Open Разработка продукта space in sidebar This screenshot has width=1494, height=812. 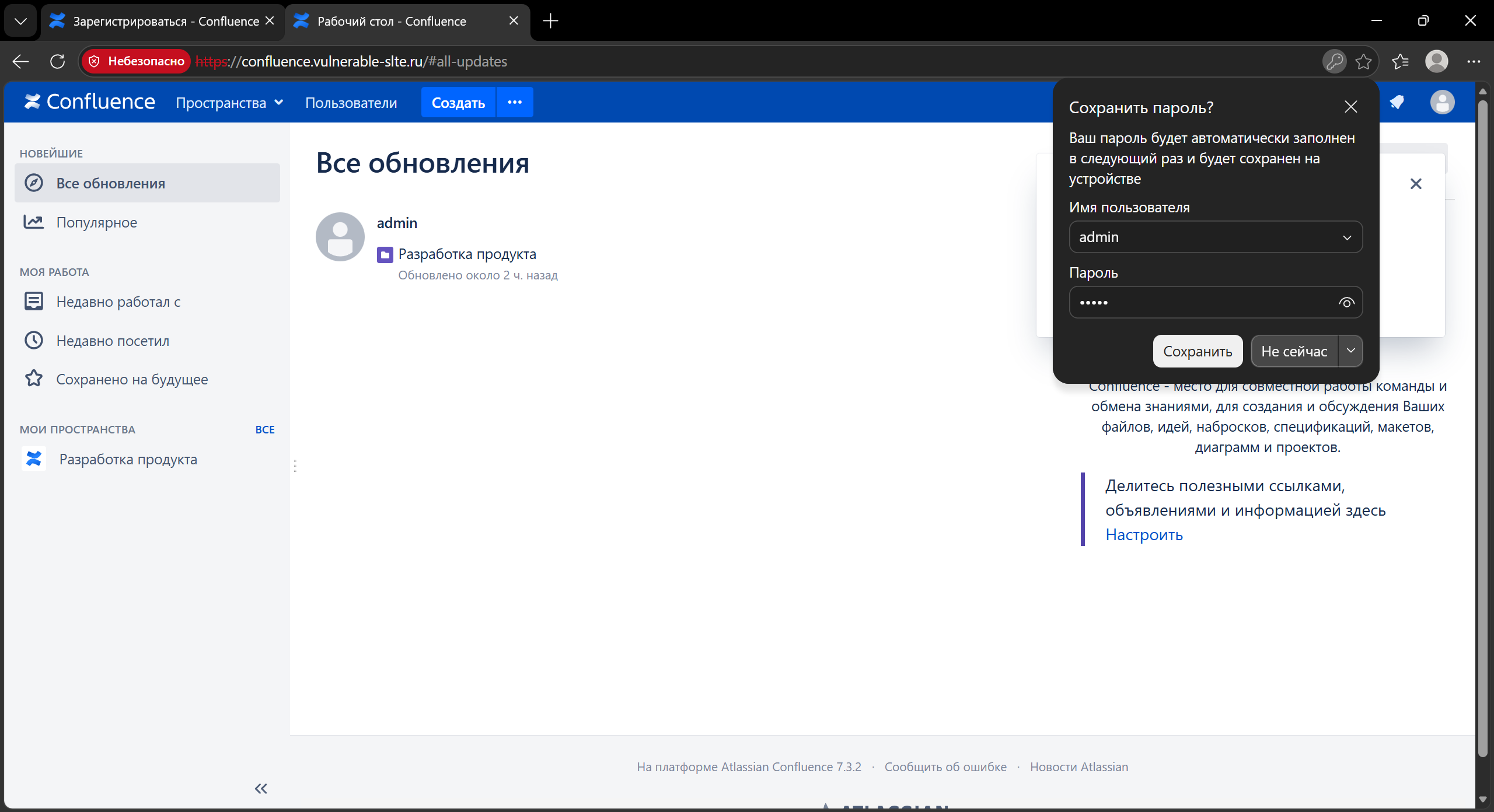[x=128, y=459]
